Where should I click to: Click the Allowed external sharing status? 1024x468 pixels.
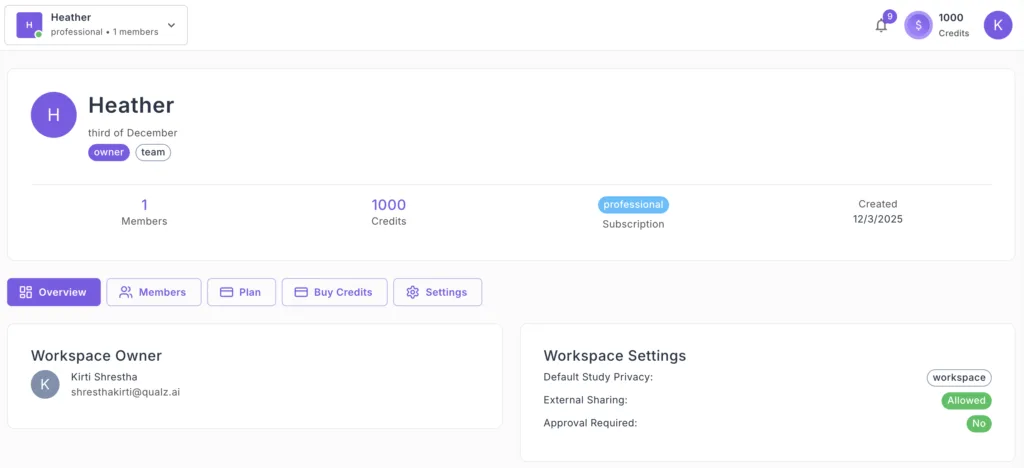(966, 400)
